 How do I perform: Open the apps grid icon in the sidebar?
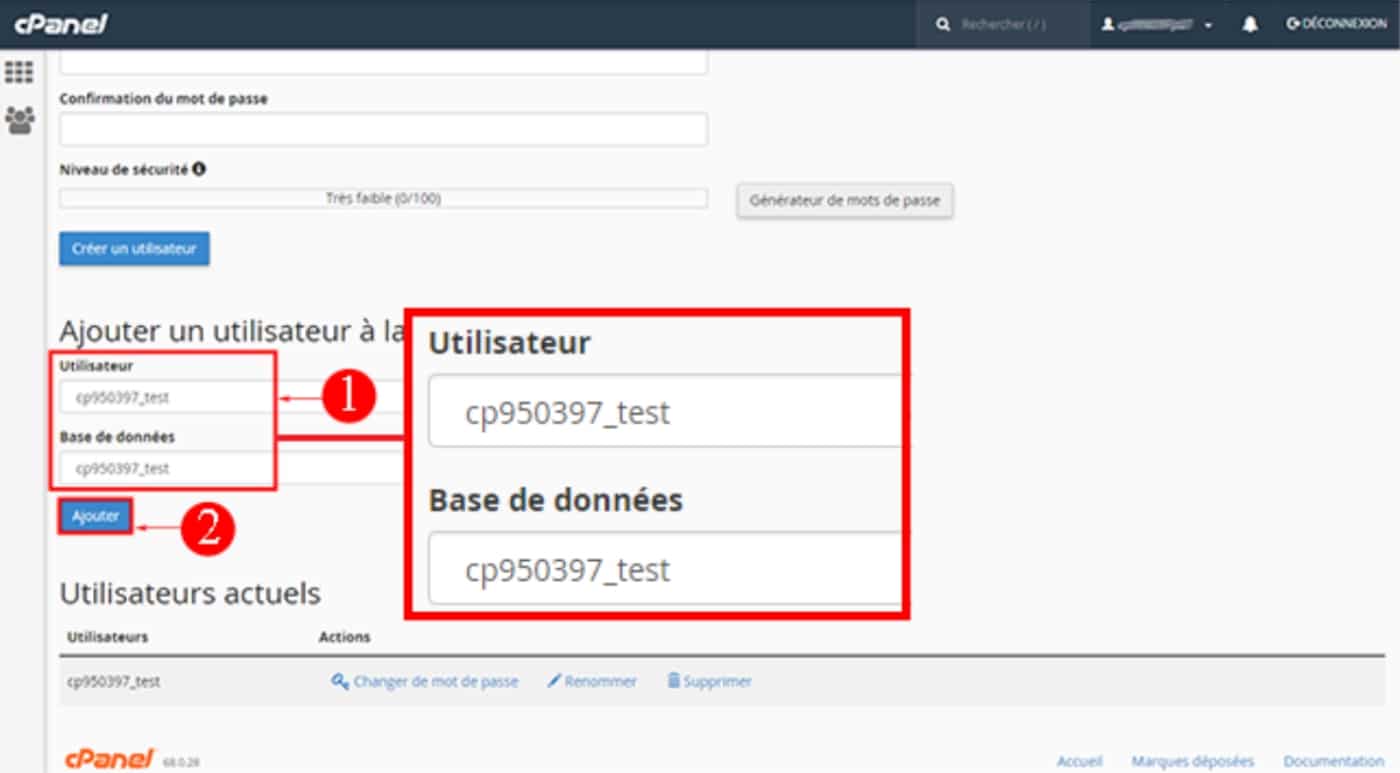(x=20, y=72)
